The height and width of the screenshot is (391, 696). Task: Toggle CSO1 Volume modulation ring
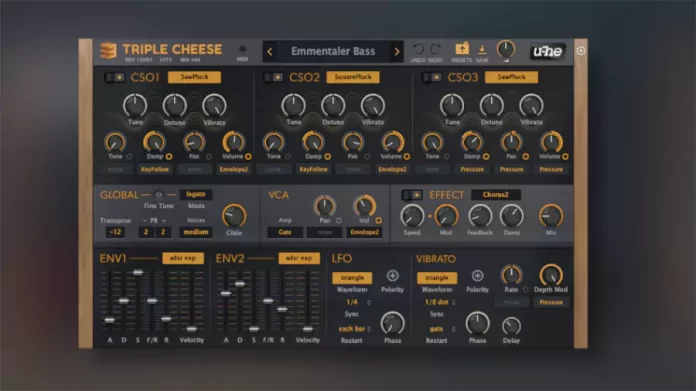(248, 157)
